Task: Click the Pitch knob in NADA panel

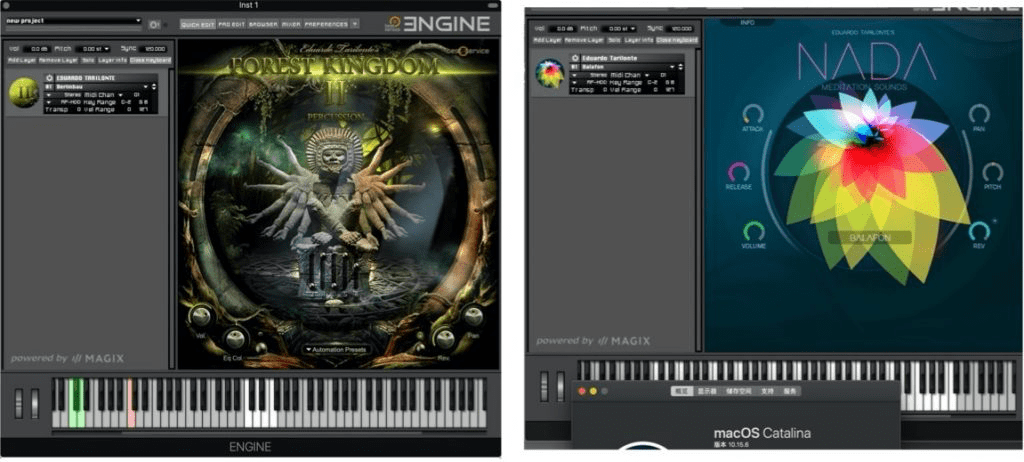Action: [993, 173]
